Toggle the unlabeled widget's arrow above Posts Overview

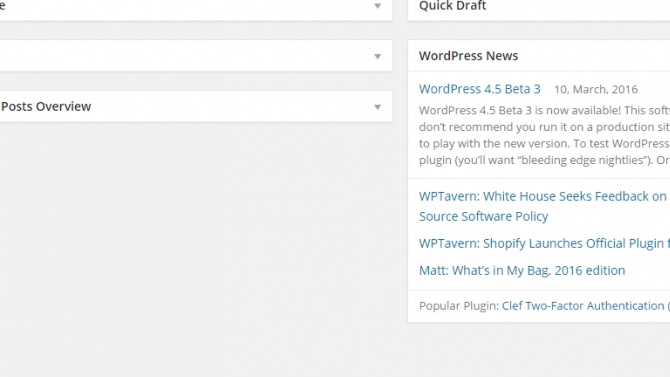[377, 56]
